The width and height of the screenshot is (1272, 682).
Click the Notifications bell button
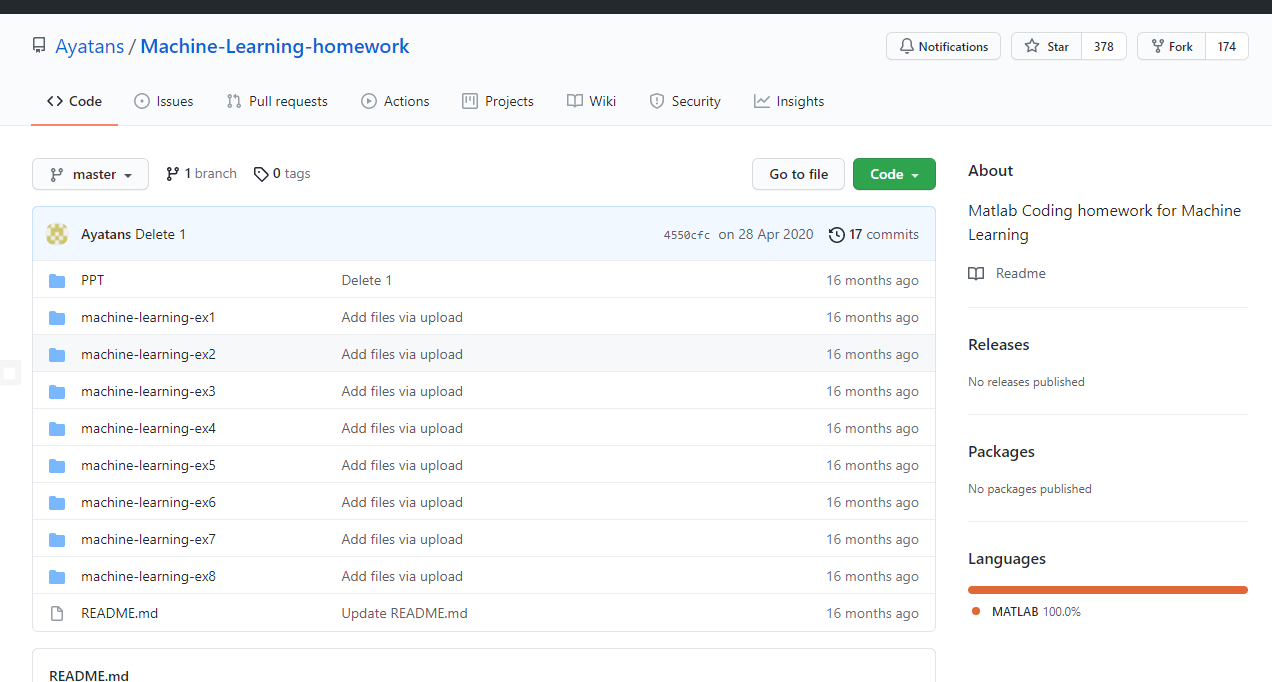[943, 46]
